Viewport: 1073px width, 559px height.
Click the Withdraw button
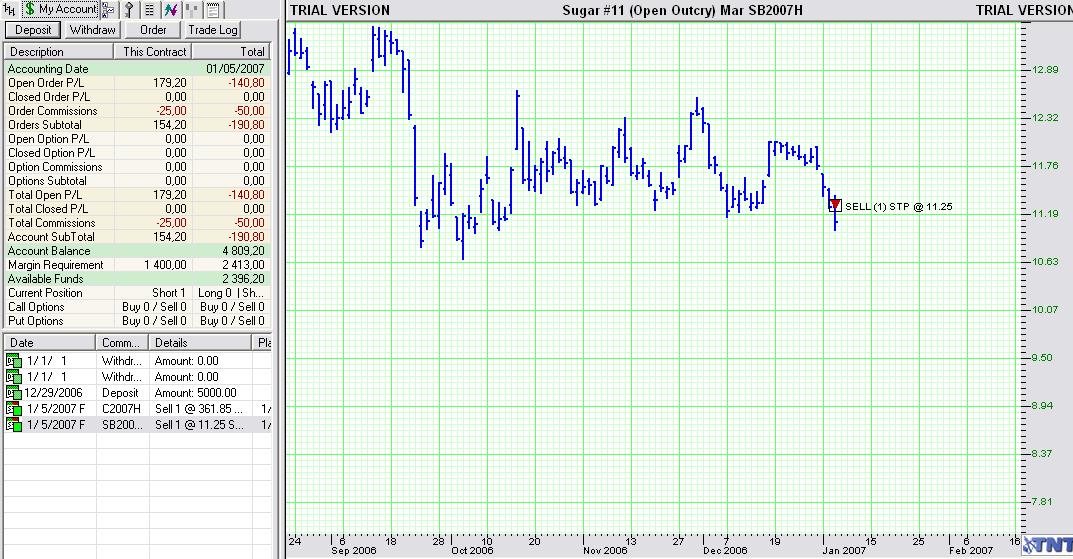click(x=92, y=30)
